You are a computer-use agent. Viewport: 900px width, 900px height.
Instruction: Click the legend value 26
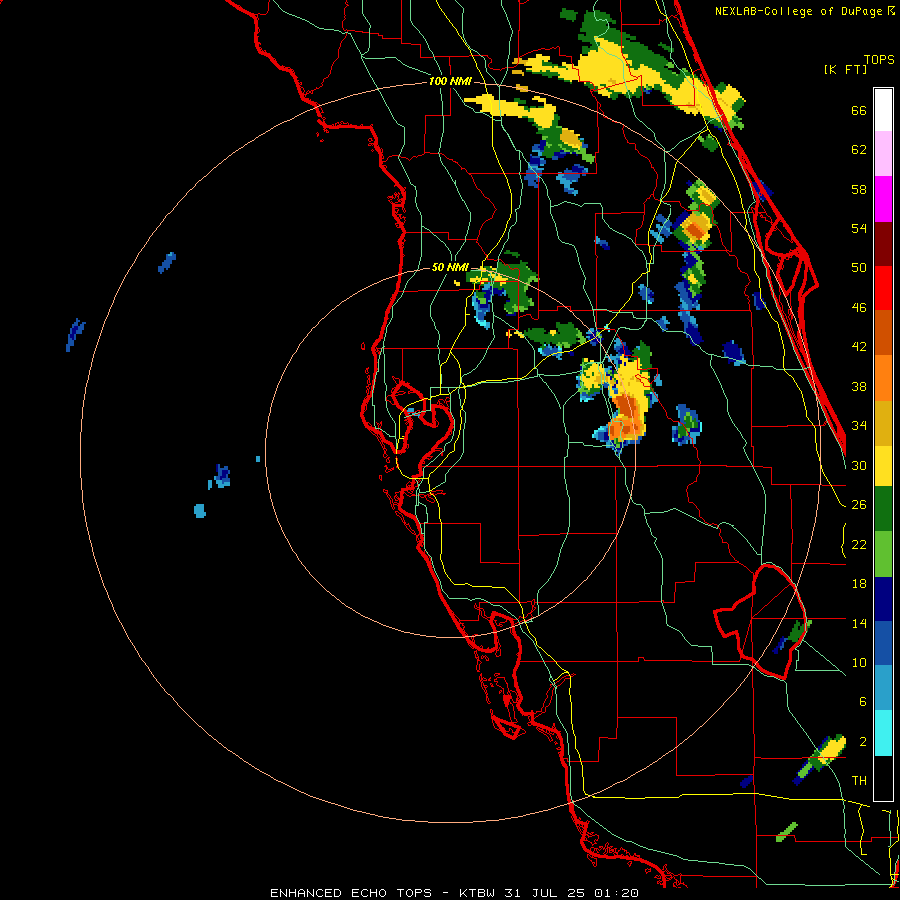point(859,505)
